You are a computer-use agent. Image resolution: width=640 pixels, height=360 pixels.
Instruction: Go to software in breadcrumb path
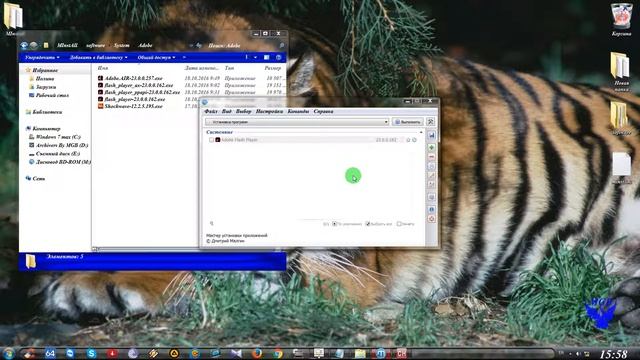(96, 45)
